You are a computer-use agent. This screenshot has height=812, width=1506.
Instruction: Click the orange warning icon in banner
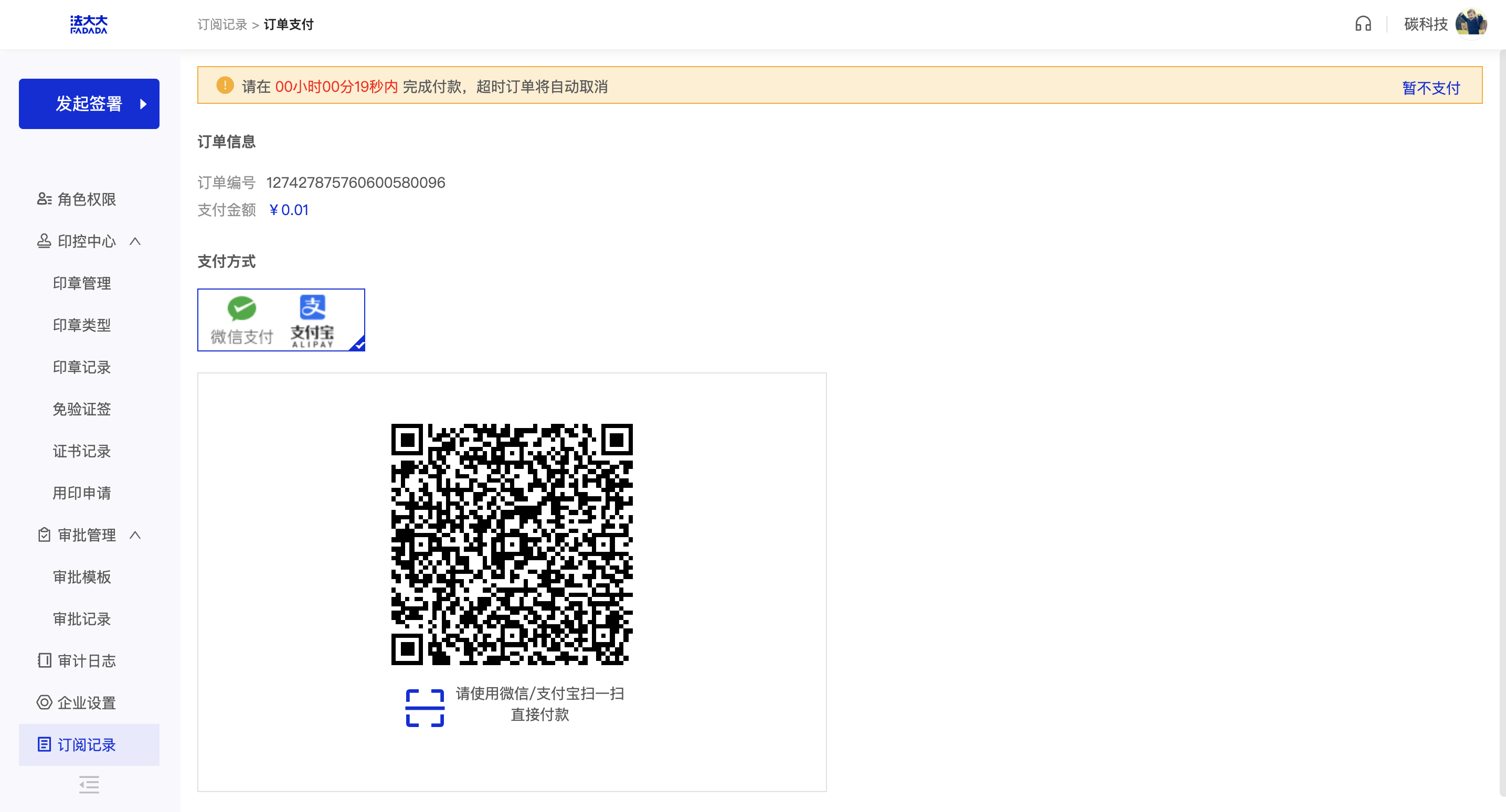[x=225, y=86]
